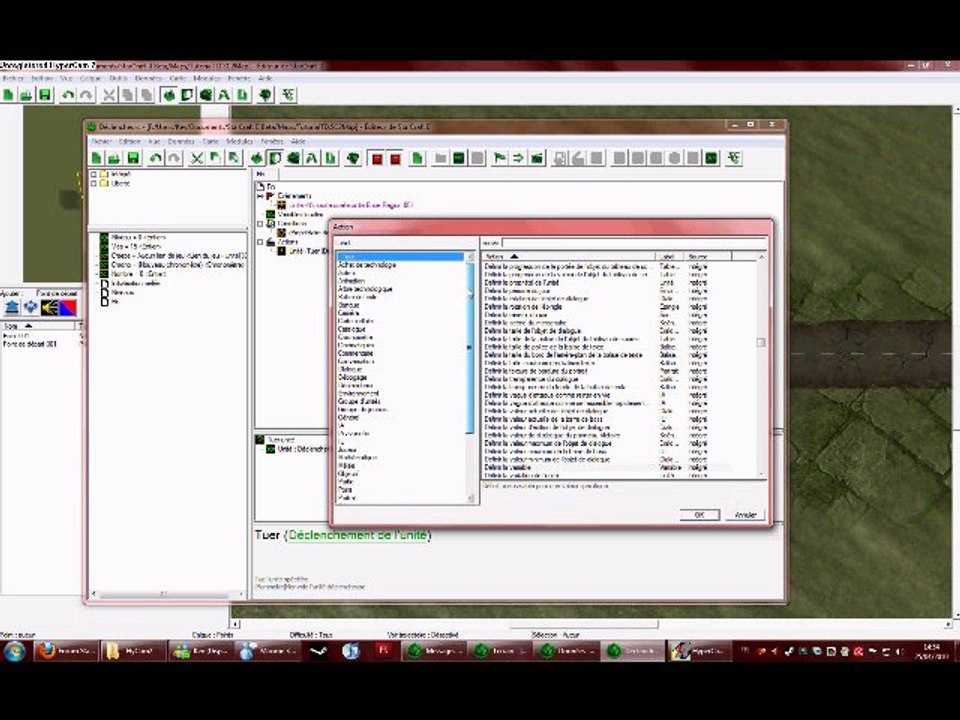The height and width of the screenshot is (720, 960).
Task: Open Aide menu in trigger editor window
Action: coord(298,141)
